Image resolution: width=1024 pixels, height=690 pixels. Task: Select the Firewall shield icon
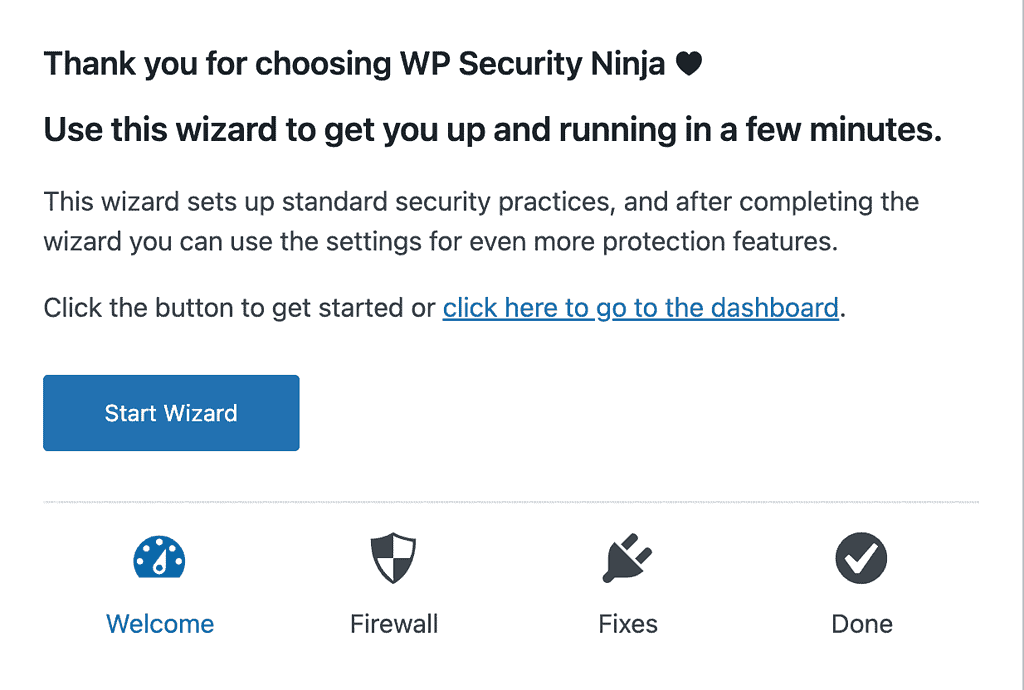pos(393,557)
